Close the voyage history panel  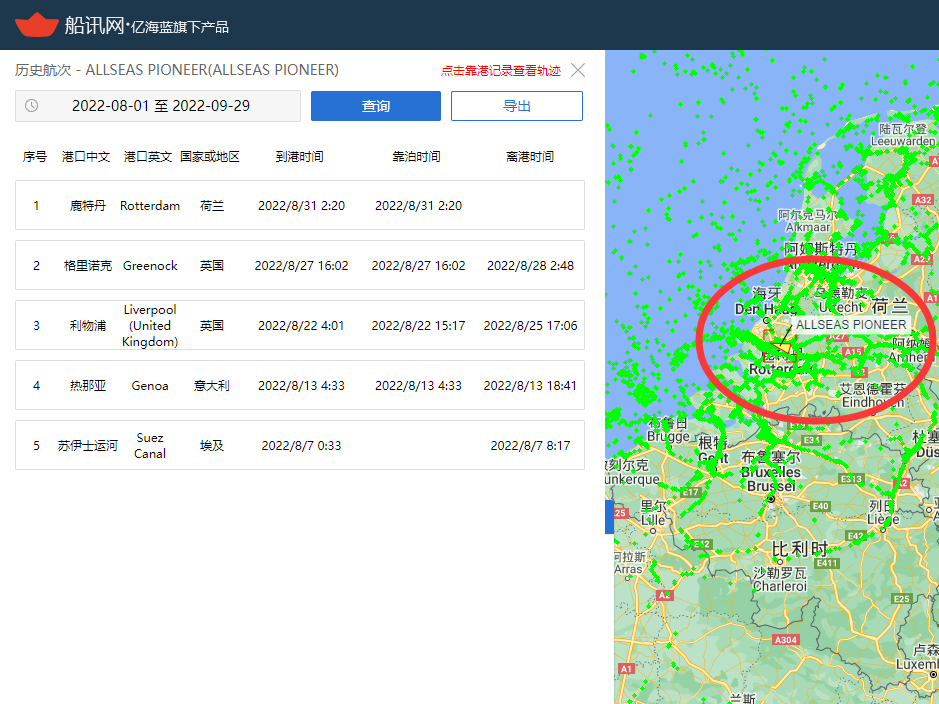pyautogui.click(x=578, y=70)
